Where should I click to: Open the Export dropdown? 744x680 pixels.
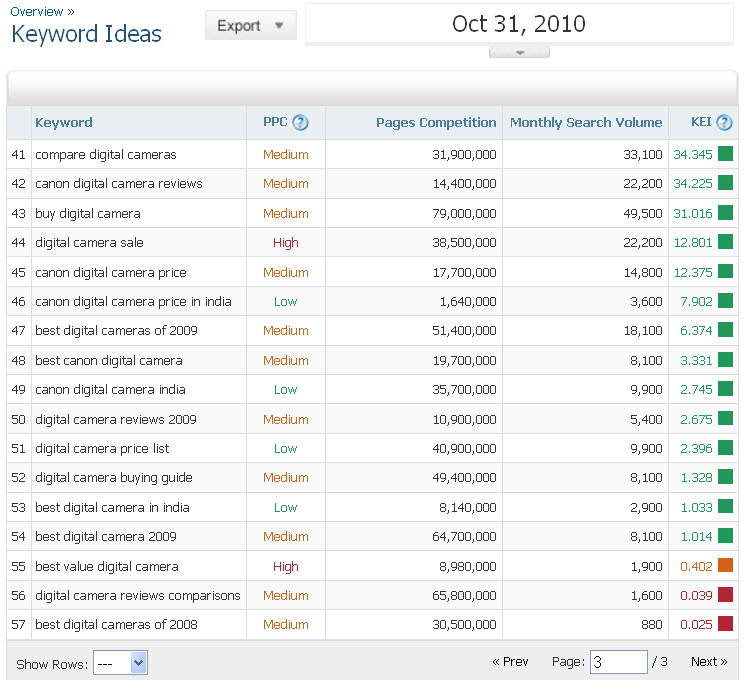click(x=251, y=26)
